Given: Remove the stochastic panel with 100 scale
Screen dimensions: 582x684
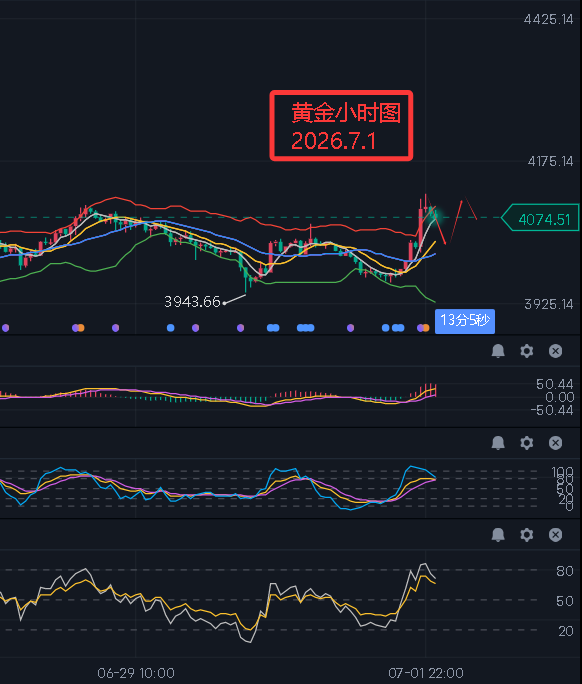Looking at the screenshot, I should 555,443.
